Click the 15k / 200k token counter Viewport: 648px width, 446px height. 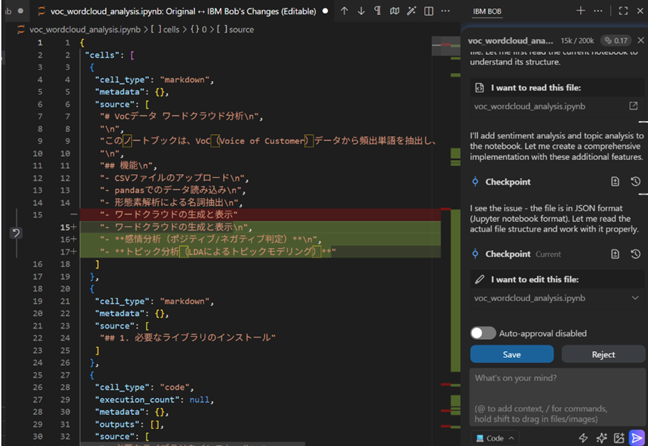tap(577, 41)
